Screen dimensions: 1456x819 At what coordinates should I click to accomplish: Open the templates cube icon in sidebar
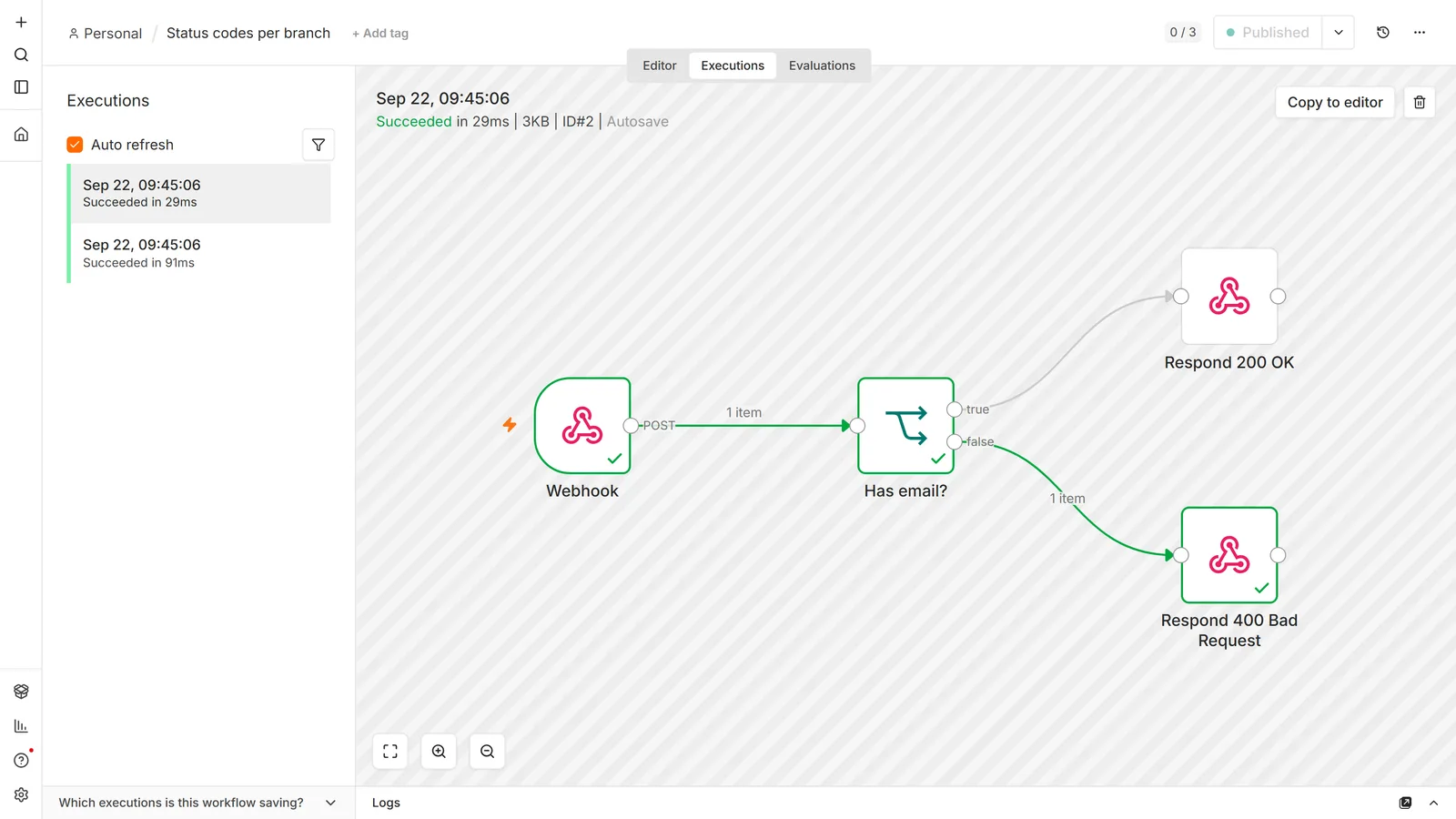21,692
